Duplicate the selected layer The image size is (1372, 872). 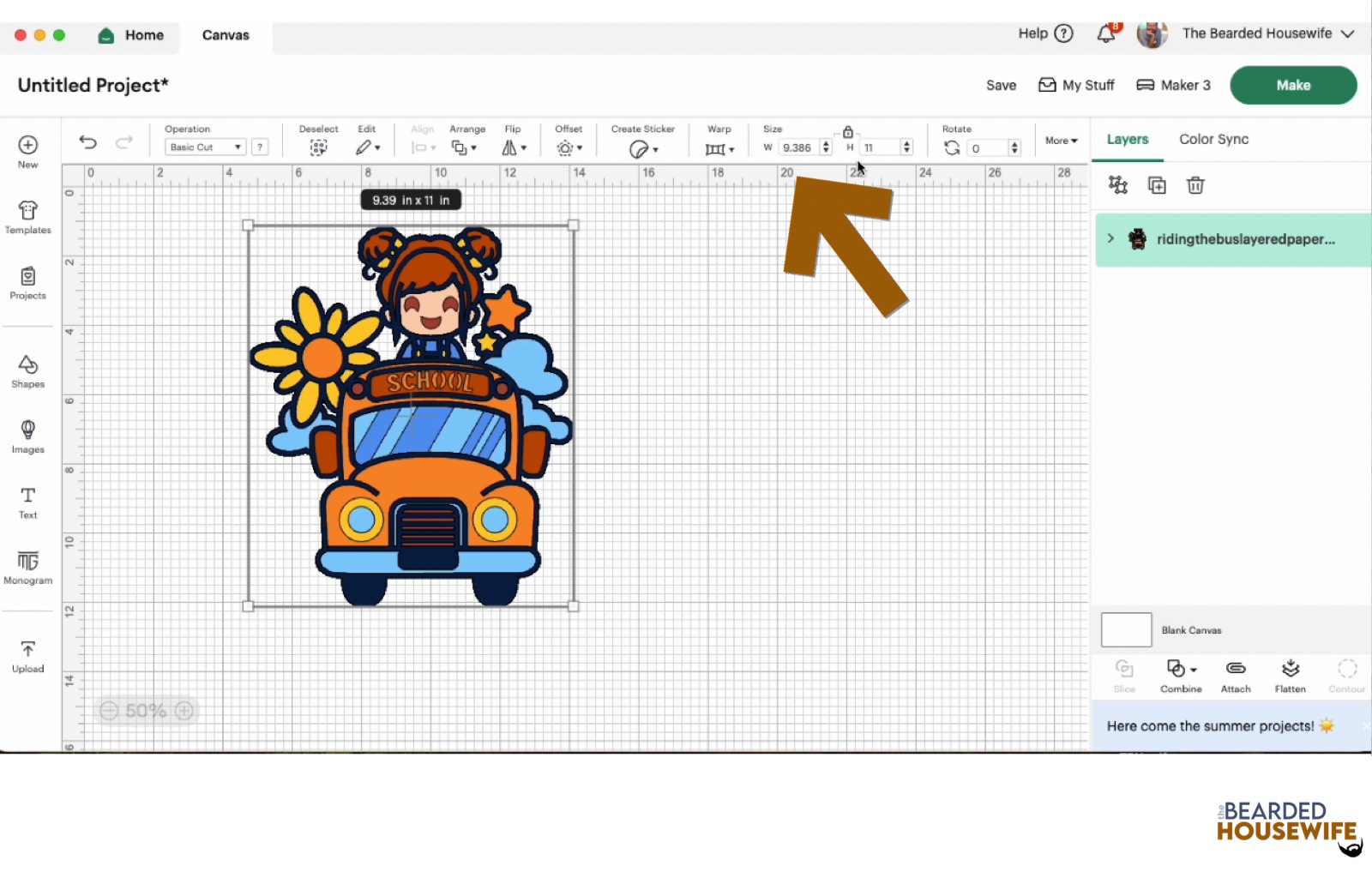(x=1156, y=184)
